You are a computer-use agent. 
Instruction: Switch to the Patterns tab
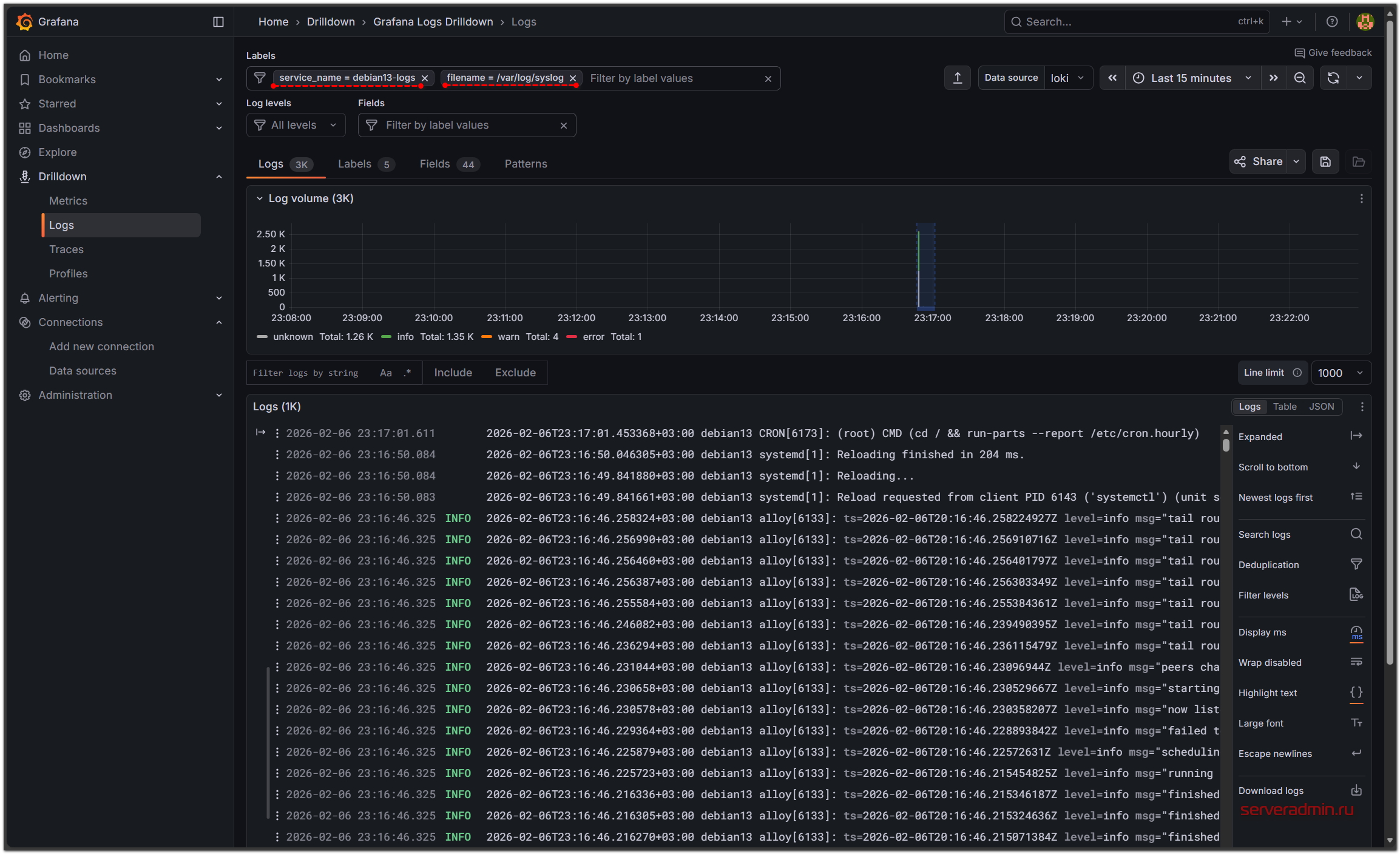click(x=526, y=164)
